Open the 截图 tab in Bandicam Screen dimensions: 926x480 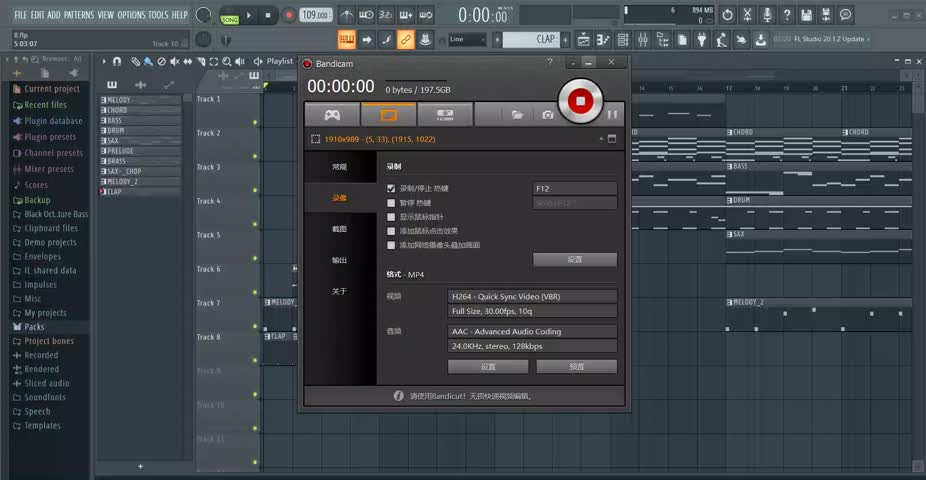click(340, 229)
